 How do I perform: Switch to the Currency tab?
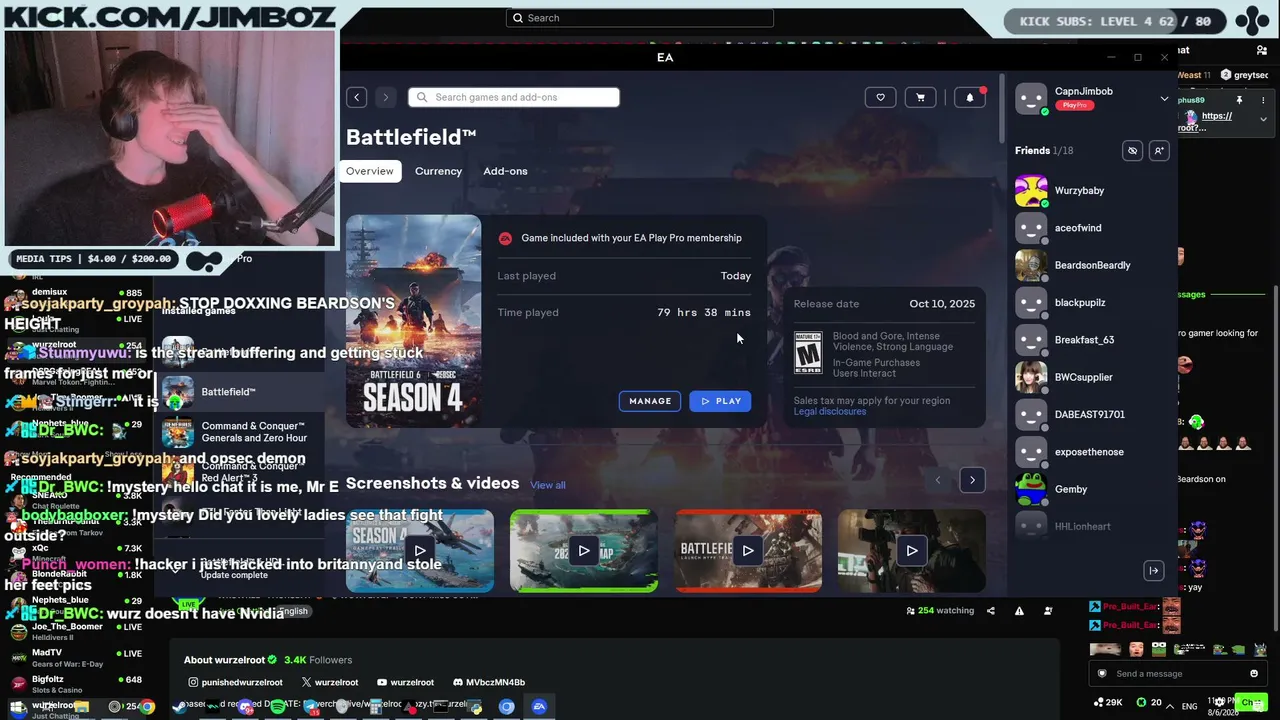pyautogui.click(x=438, y=171)
